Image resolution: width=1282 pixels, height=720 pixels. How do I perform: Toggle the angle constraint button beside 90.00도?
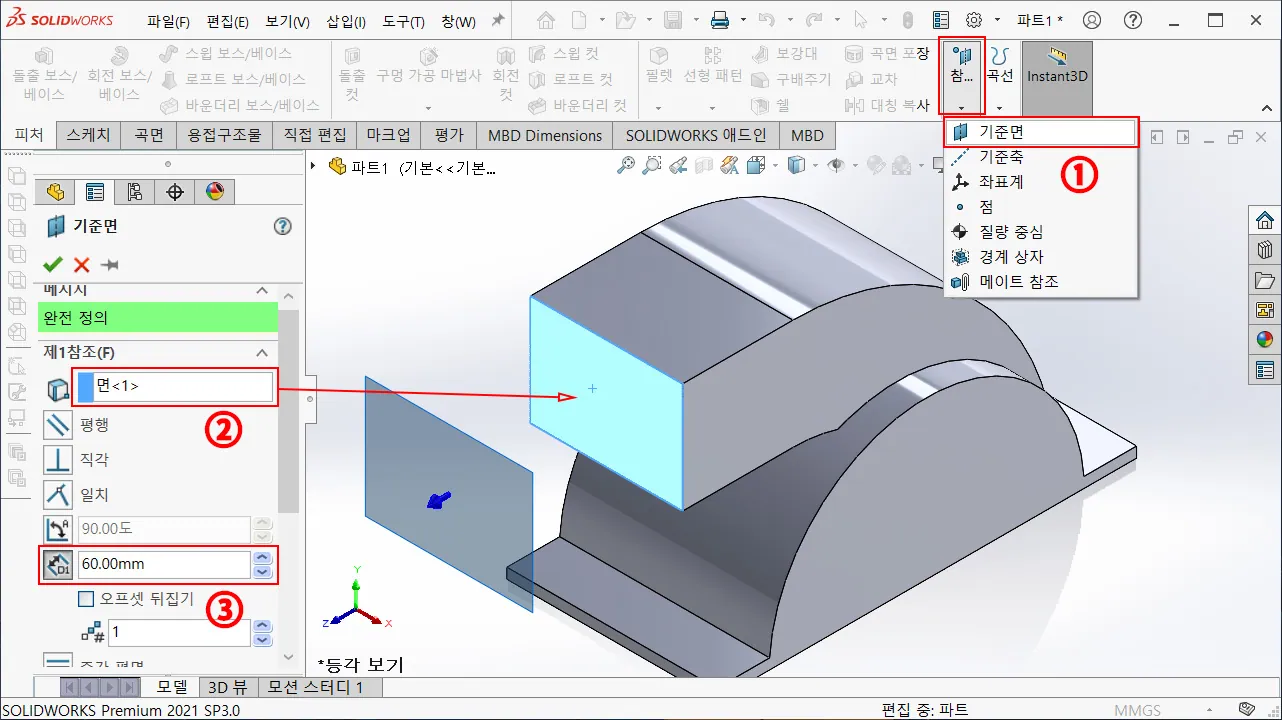(x=59, y=530)
